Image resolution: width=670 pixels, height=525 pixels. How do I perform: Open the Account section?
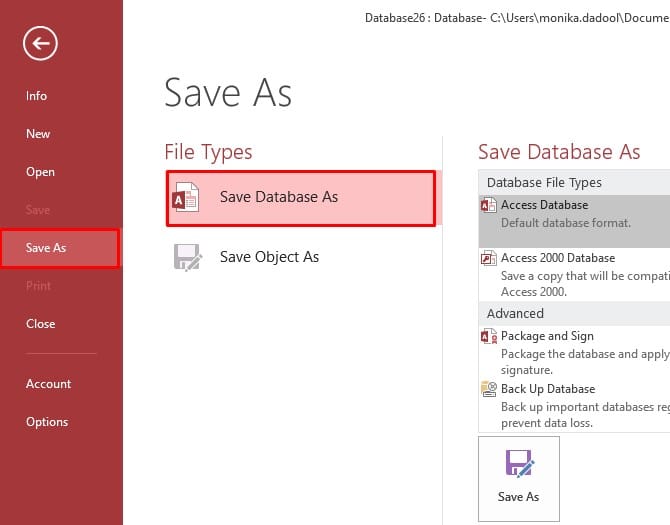(49, 384)
